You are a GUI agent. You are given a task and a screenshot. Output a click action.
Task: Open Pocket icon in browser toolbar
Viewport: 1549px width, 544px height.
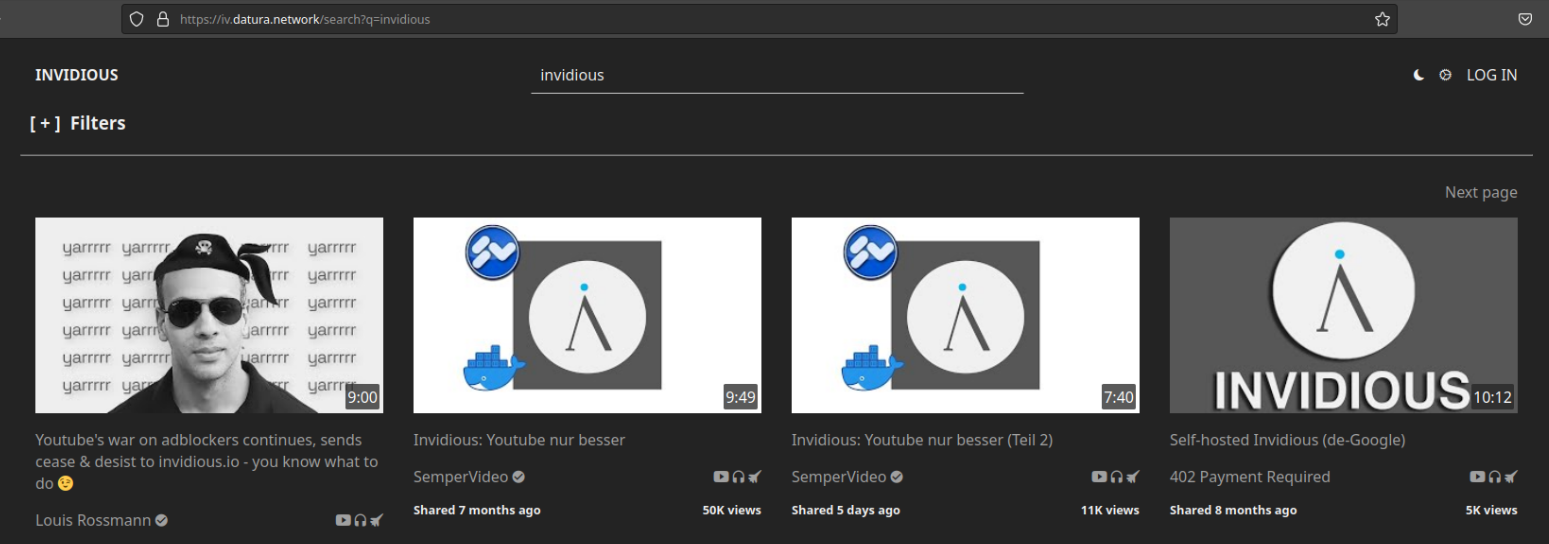coord(1525,19)
